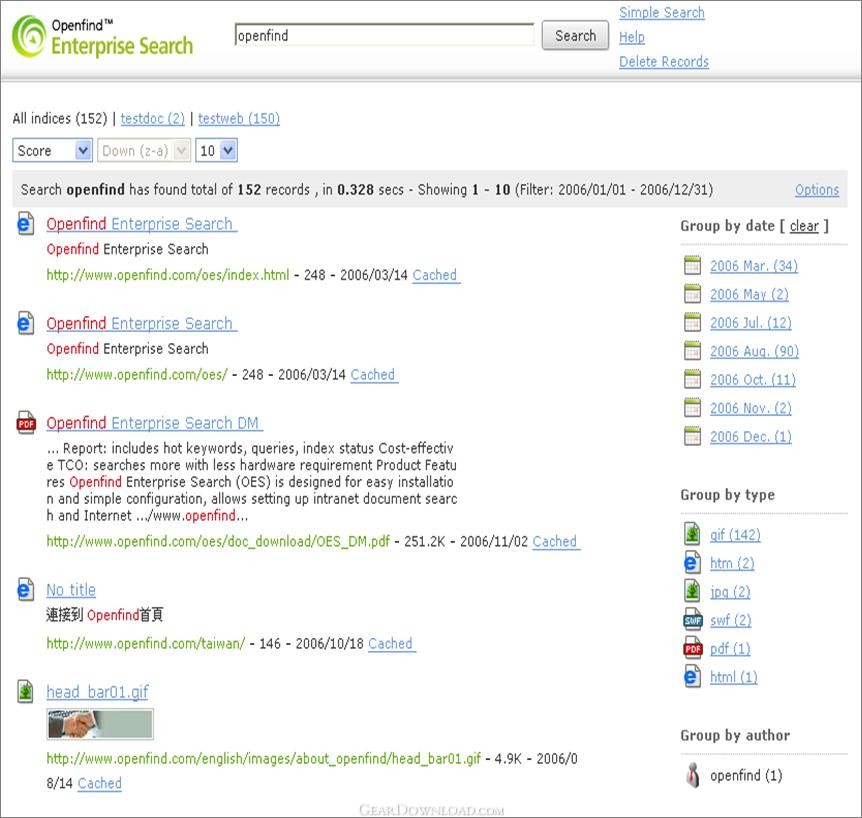Open the No title result link
This screenshot has width=862, height=818.
point(71,590)
